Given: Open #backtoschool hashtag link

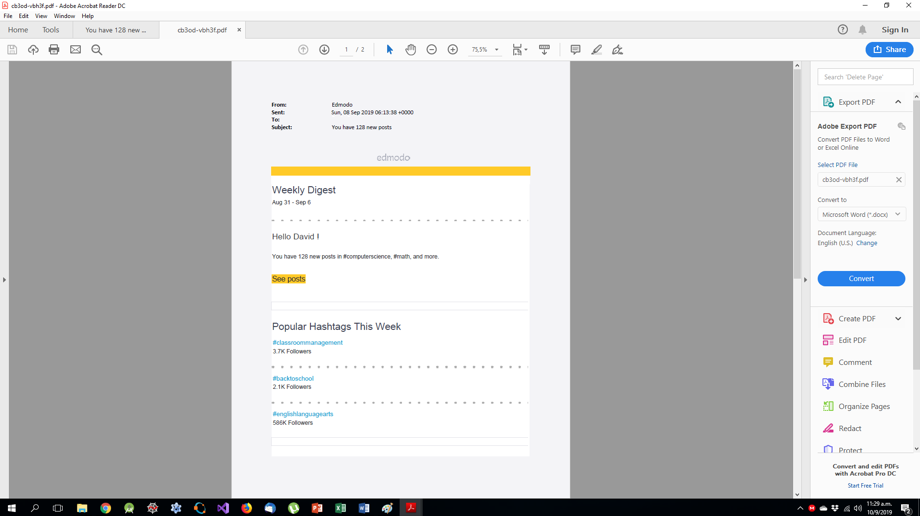Looking at the screenshot, I should coord(293,378).
